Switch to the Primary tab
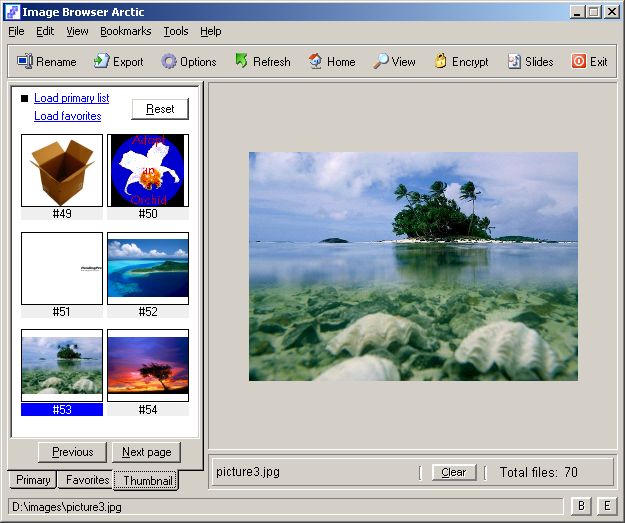Viewport: 625px width, 523px height. [x=33, y=480]
